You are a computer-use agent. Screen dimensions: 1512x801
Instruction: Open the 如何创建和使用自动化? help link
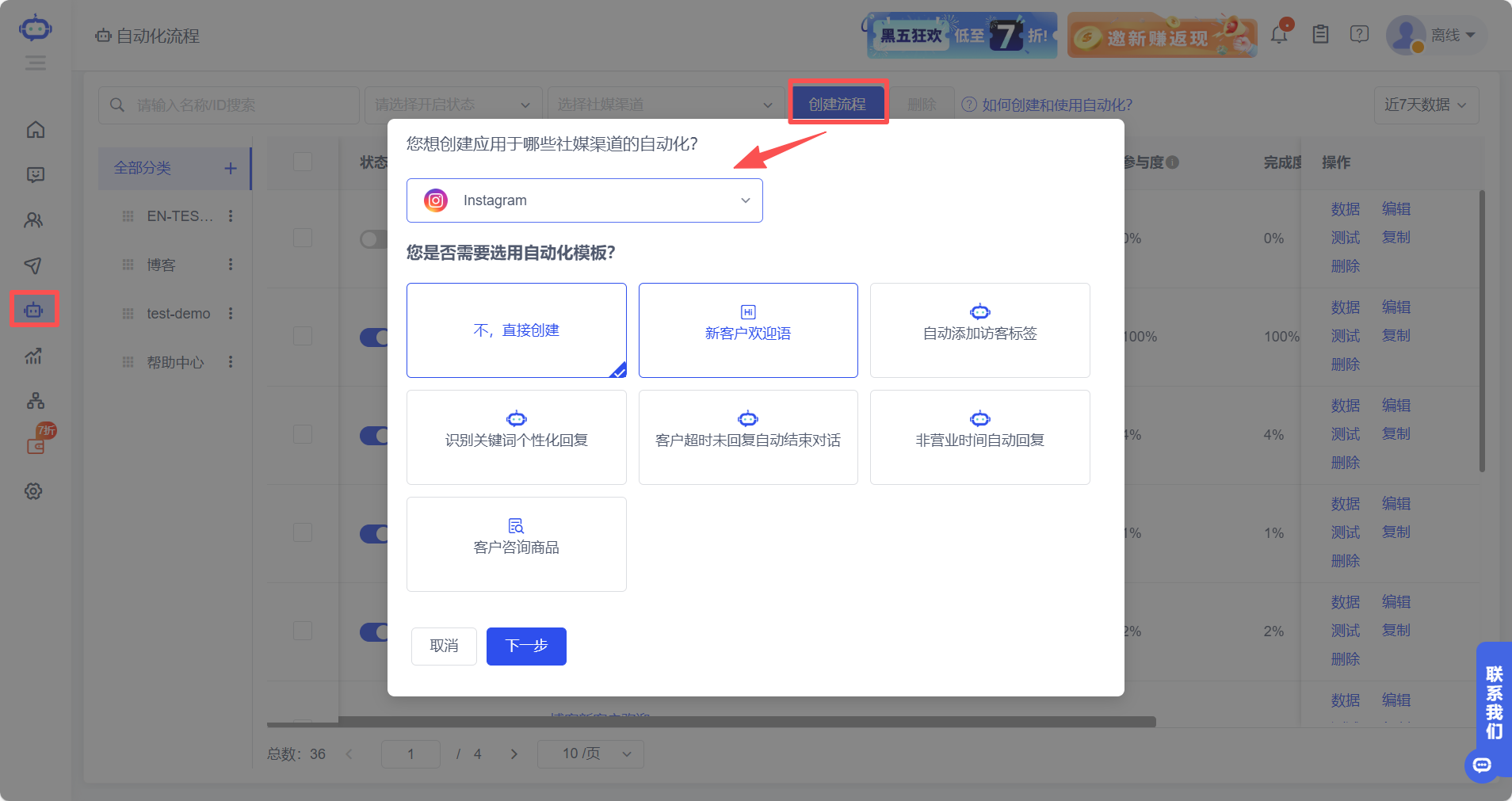1047,105
